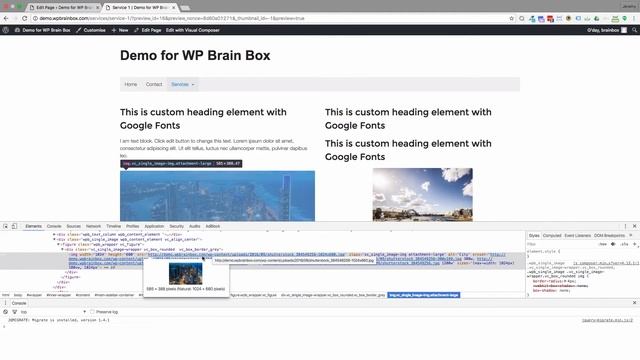Image resolution: width=640 pixels, height=360 pixels.
Task: Open the Chrome three-dot menu
Action: [x=634, y=18]
